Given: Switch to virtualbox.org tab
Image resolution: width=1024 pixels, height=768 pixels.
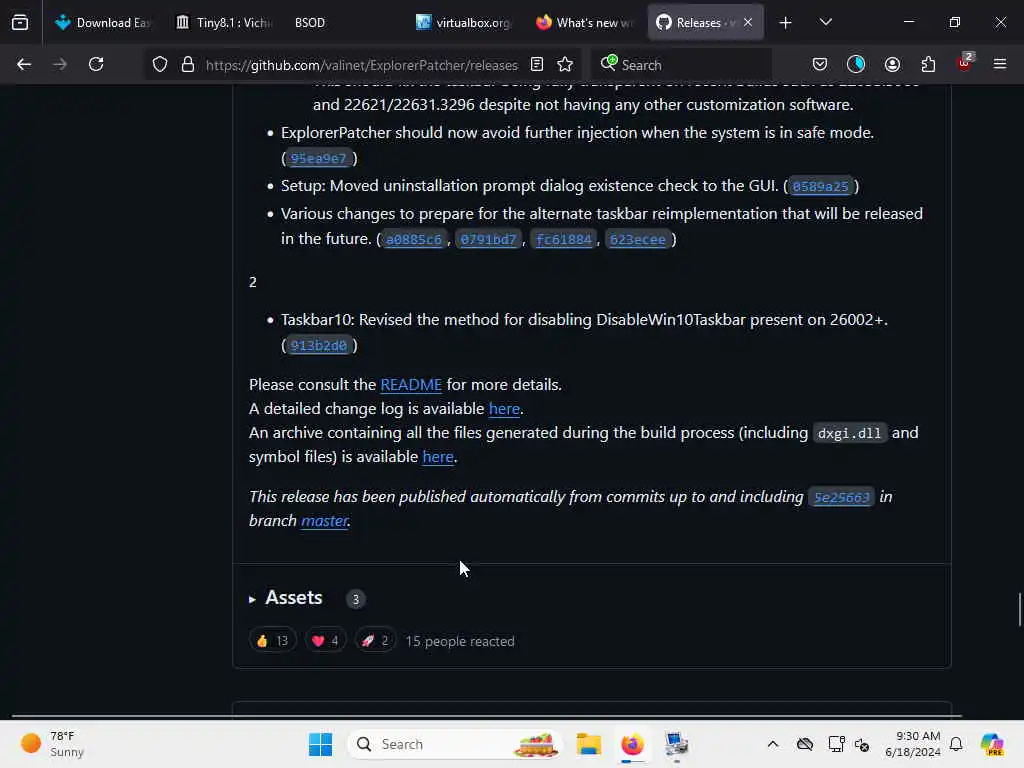Looking at the screenshot, I should [464, 22].
